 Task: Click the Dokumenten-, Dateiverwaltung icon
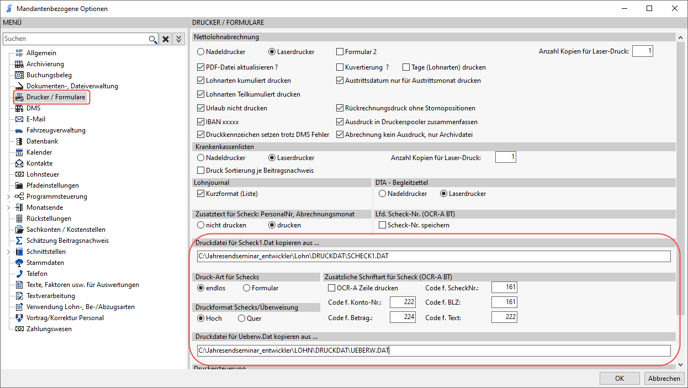coord(19,86)
